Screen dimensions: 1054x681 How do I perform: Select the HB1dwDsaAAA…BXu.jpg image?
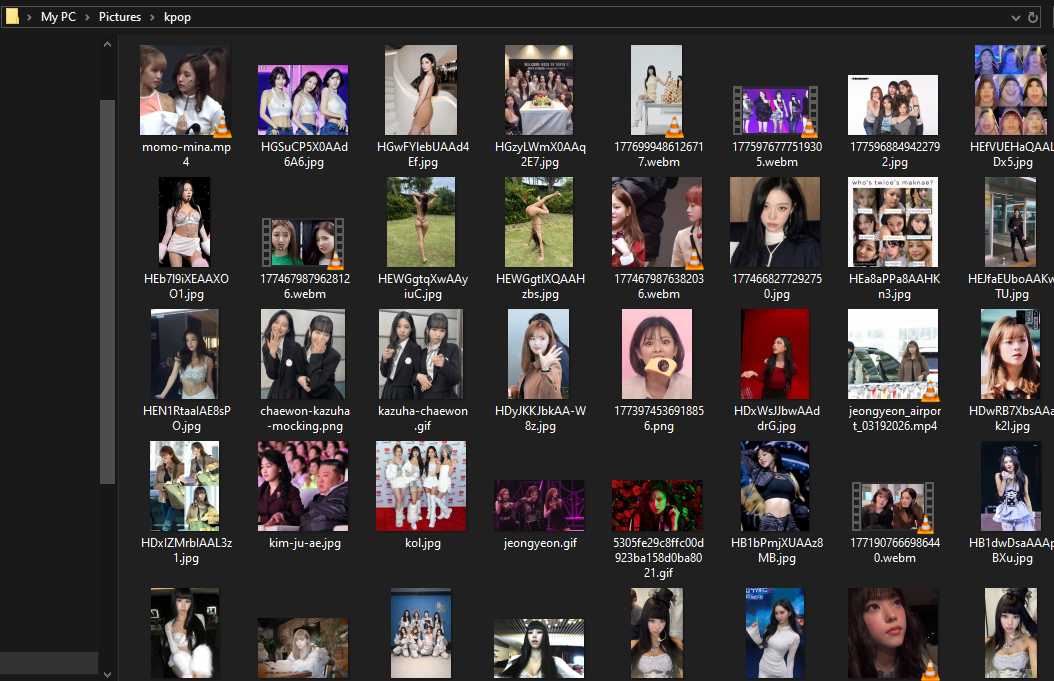(x=1010, y=486)
